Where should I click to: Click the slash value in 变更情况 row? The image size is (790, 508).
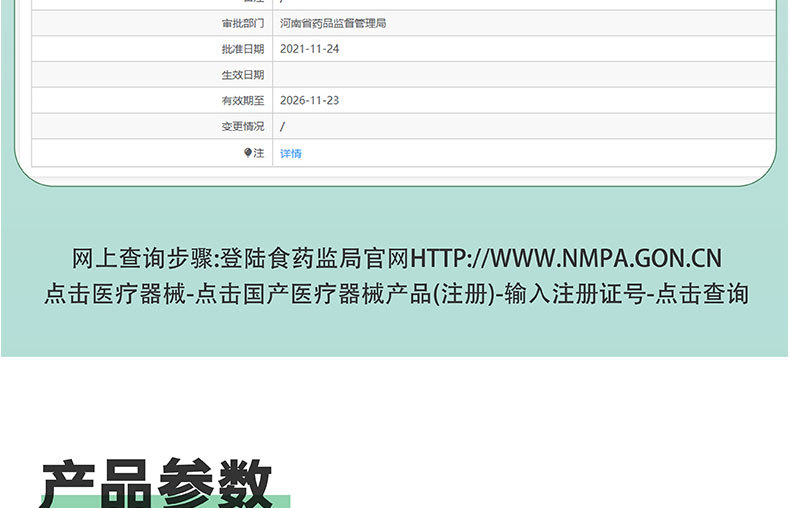[282, 126]
